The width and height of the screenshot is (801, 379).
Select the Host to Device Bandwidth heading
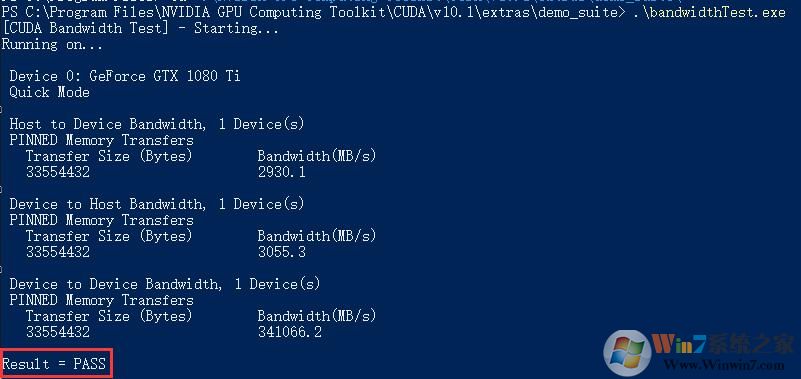click(157, 124)
